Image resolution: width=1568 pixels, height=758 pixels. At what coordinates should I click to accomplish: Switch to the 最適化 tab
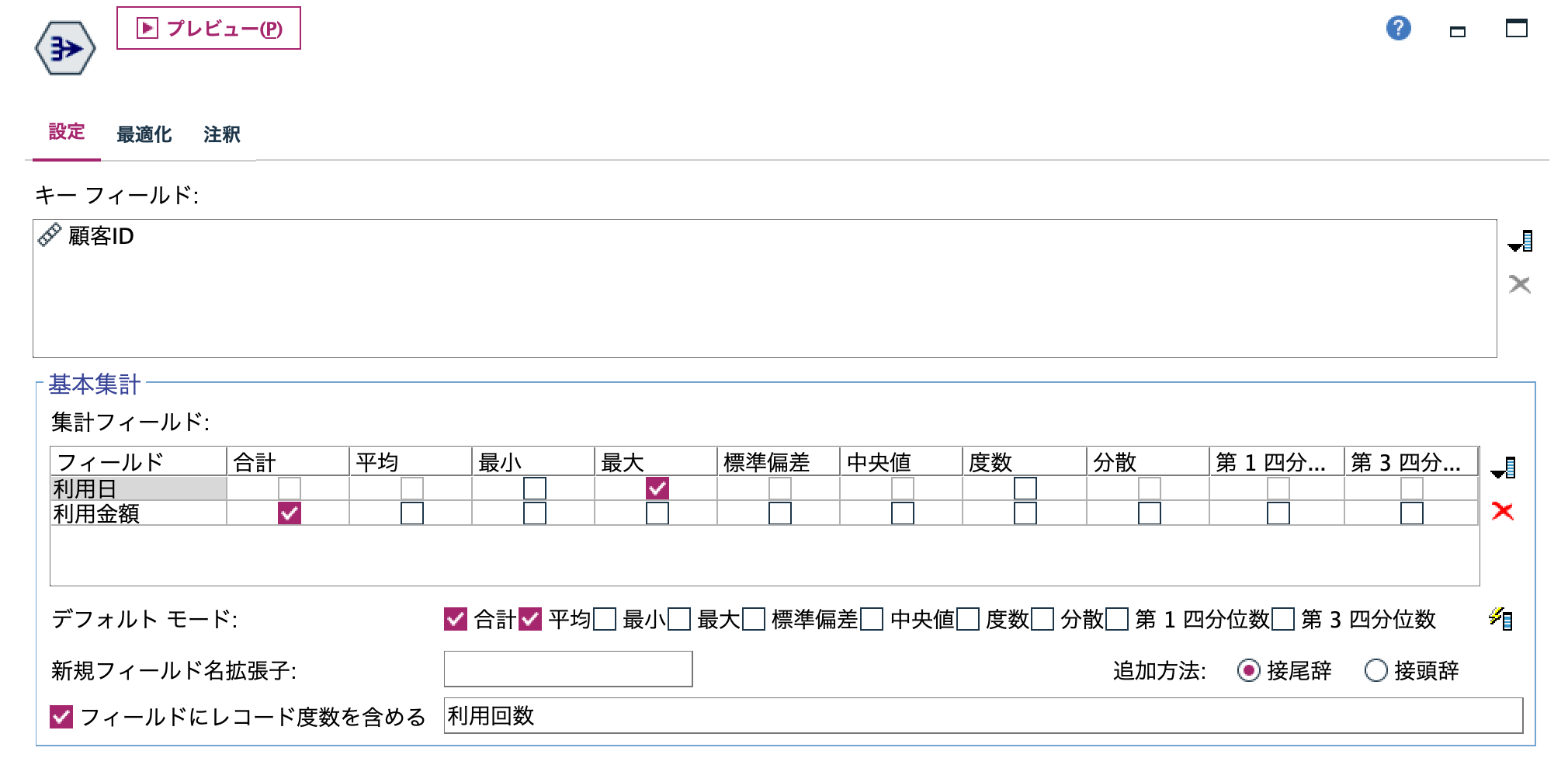click(x=144, y=134)
